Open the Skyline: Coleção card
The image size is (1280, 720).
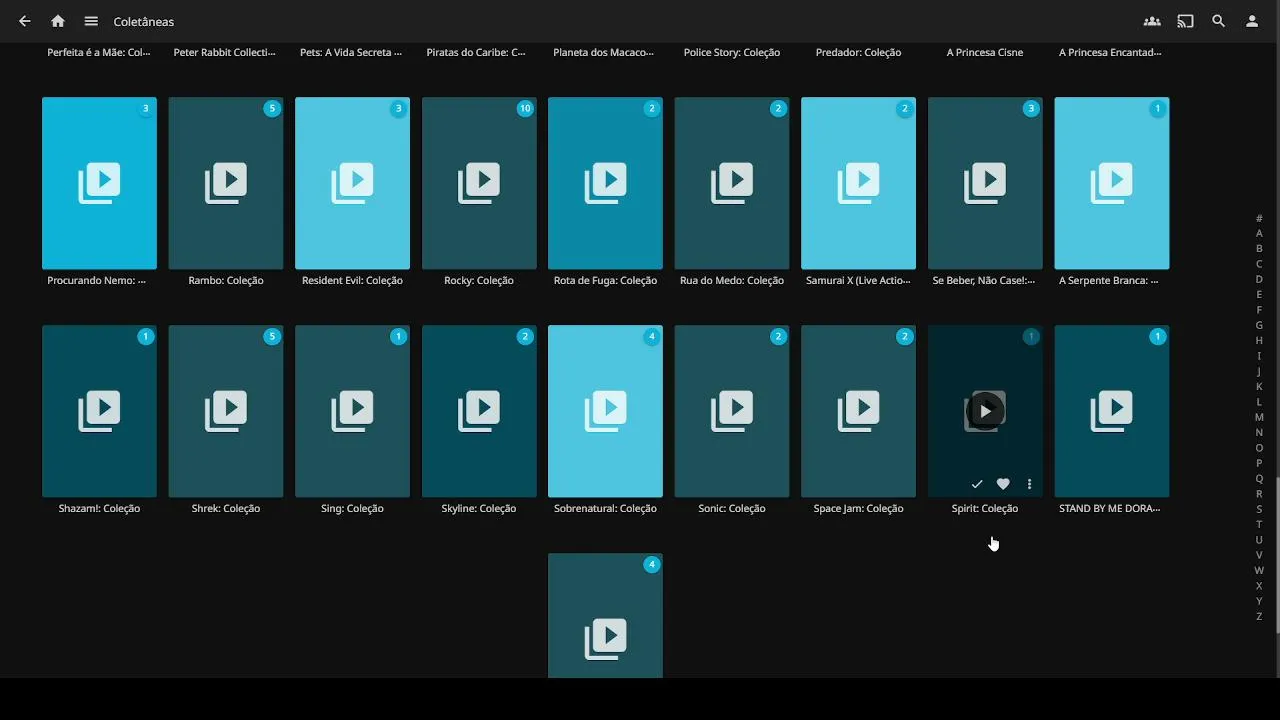coord(479,411)
